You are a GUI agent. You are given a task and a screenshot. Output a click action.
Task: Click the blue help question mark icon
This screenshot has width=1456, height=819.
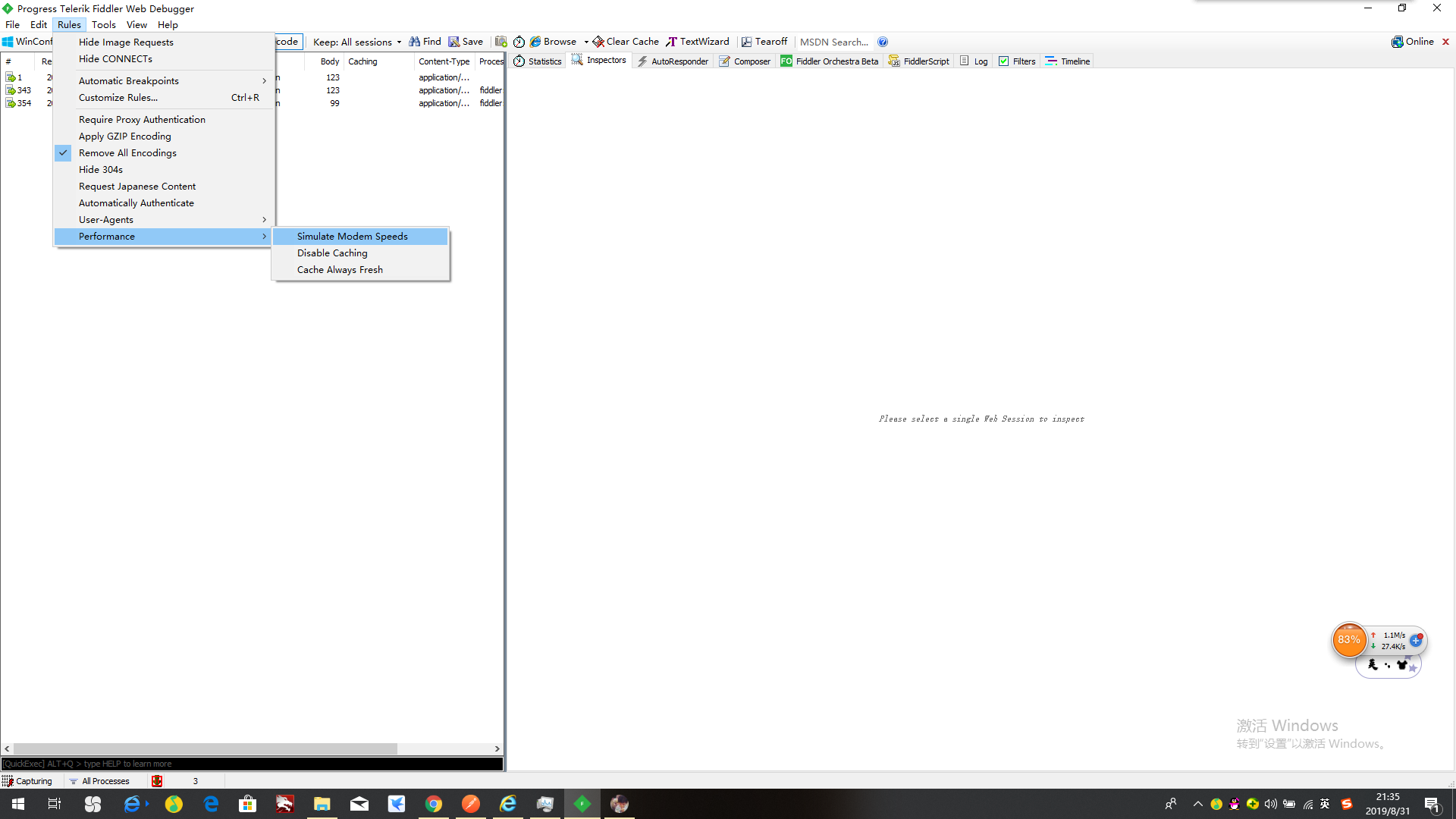click(883, 42)
